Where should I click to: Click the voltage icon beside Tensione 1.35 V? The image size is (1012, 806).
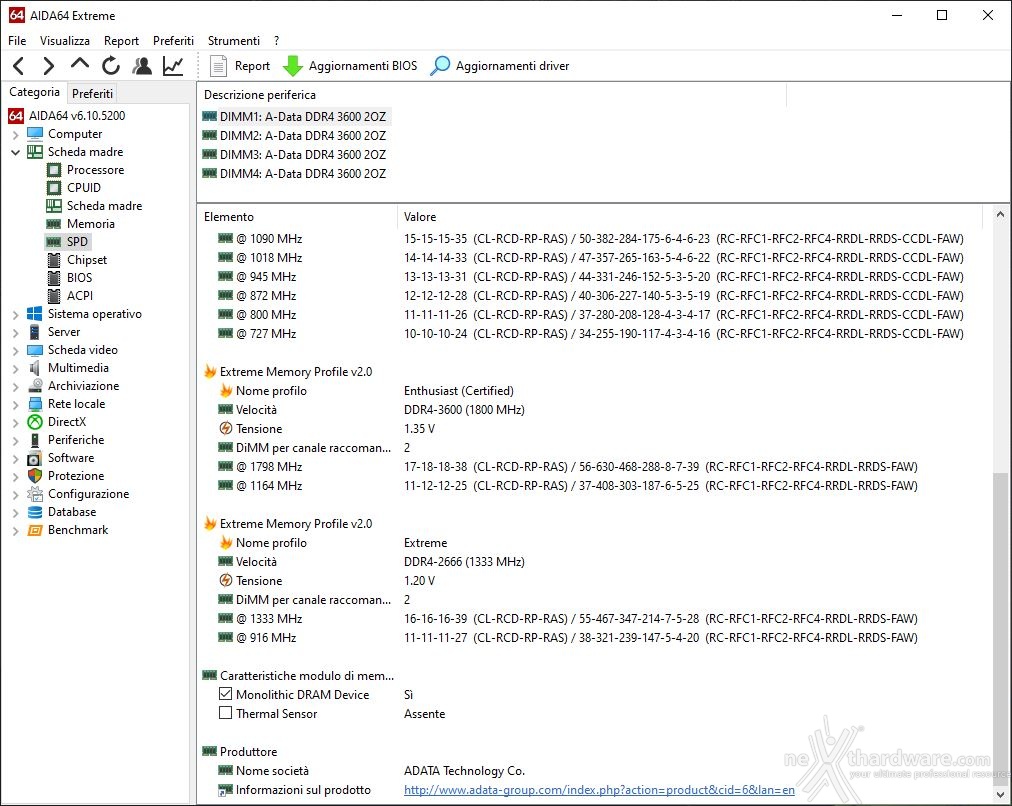click(x=225, y=428)
